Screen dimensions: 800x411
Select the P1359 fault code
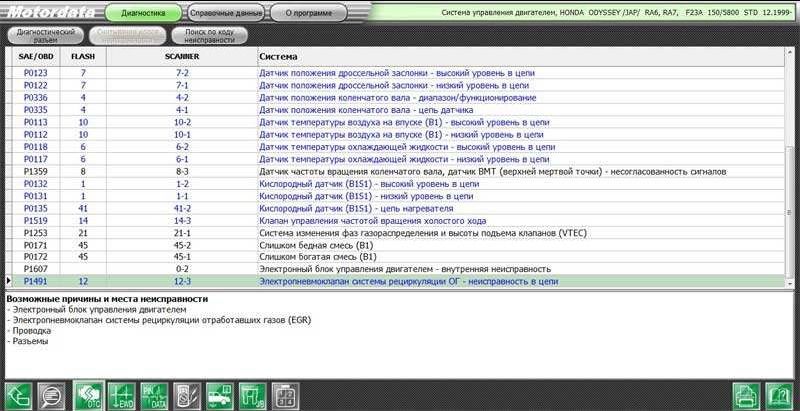coord(36,171)
